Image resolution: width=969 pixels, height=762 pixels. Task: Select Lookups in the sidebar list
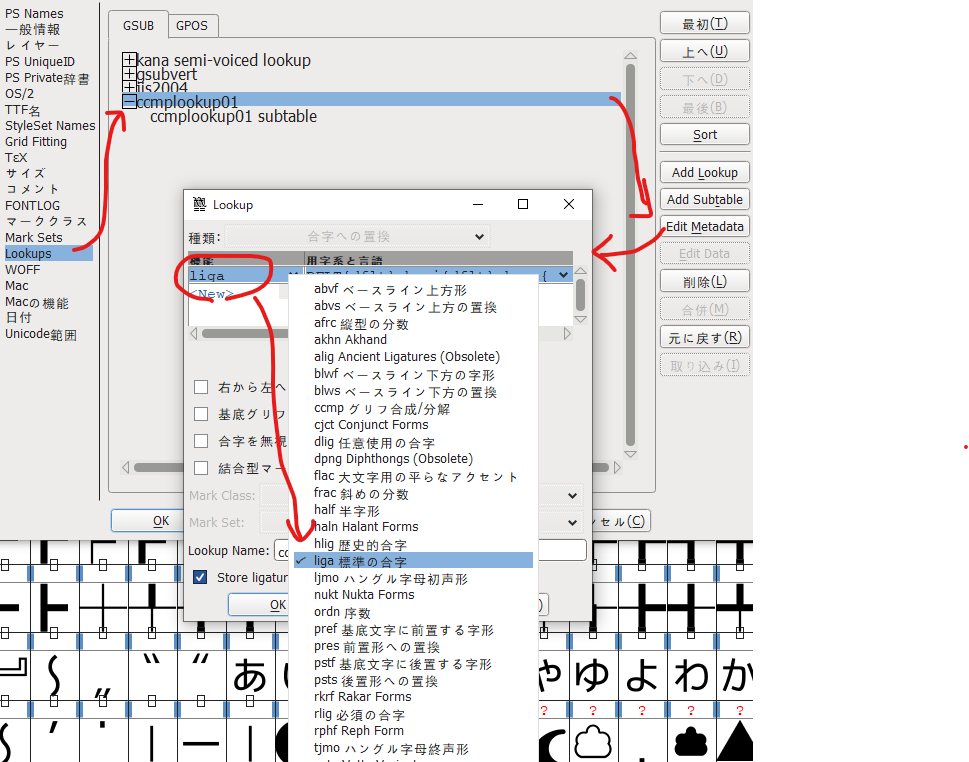pos(49,253)
